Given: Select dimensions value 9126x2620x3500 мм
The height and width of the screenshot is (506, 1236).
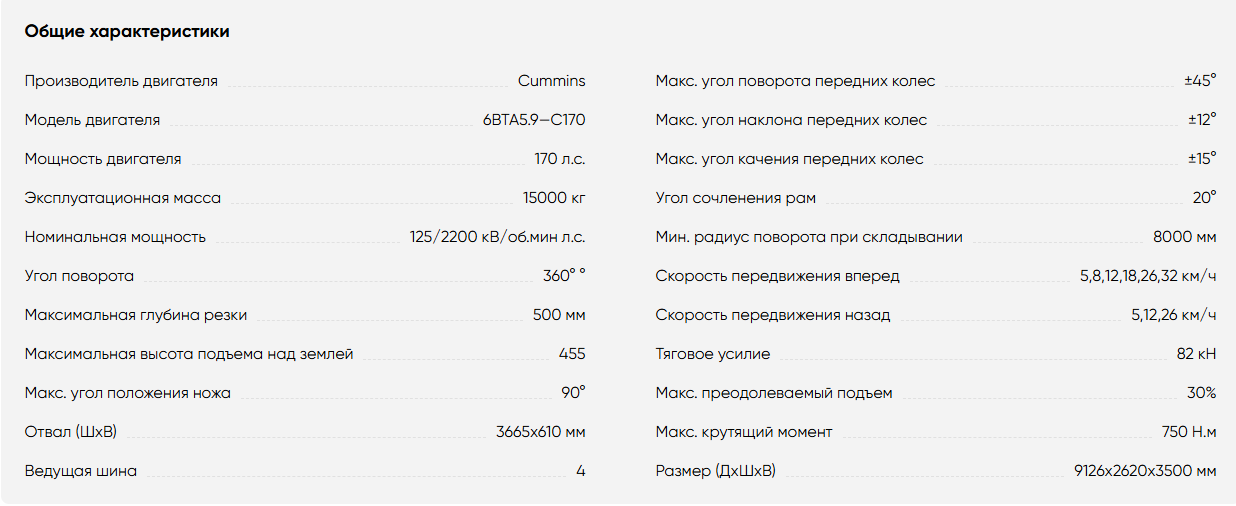Looking at the screenshot, I should (x=1145, y=471).
